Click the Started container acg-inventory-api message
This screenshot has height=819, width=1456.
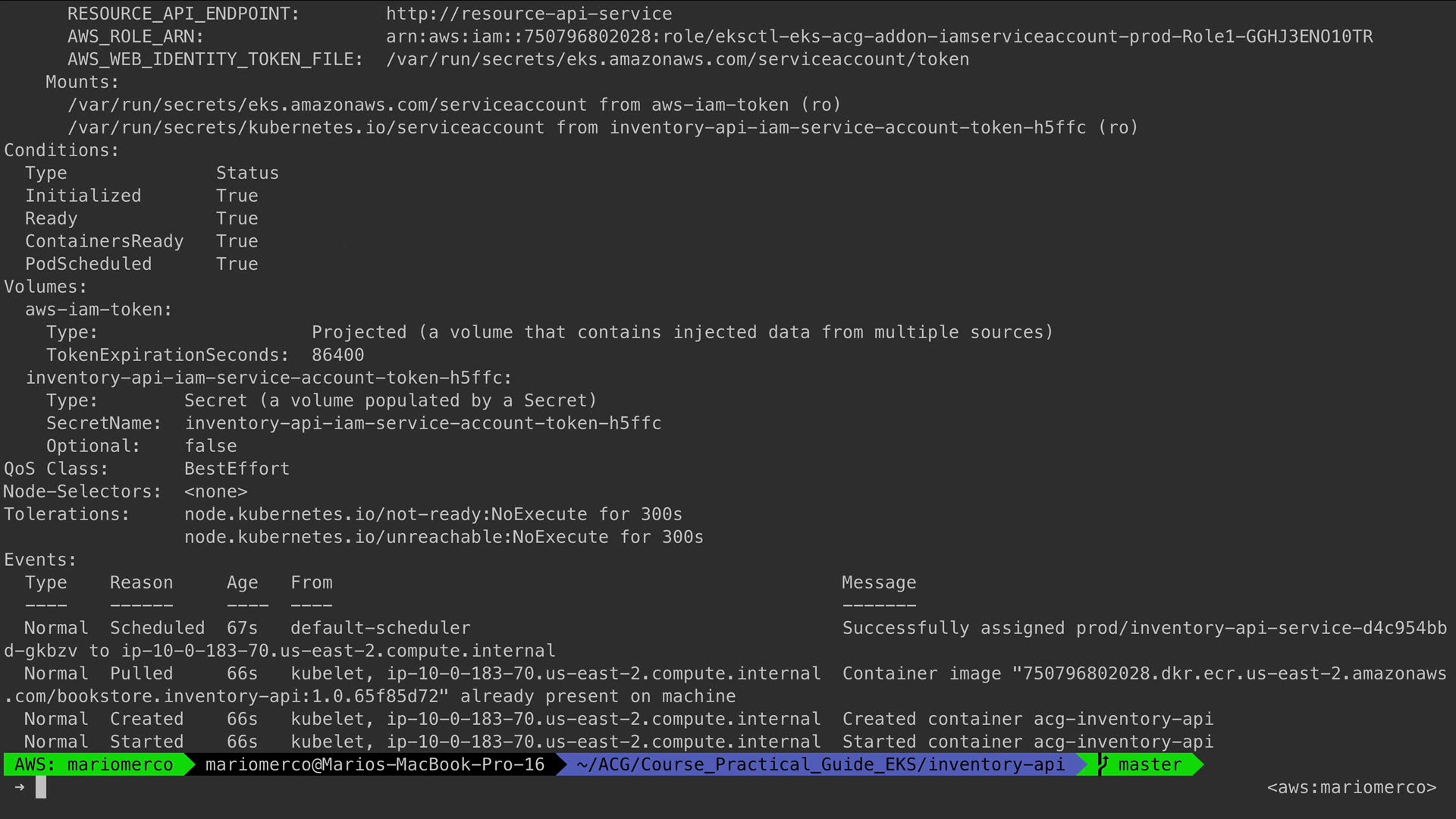1028,742
